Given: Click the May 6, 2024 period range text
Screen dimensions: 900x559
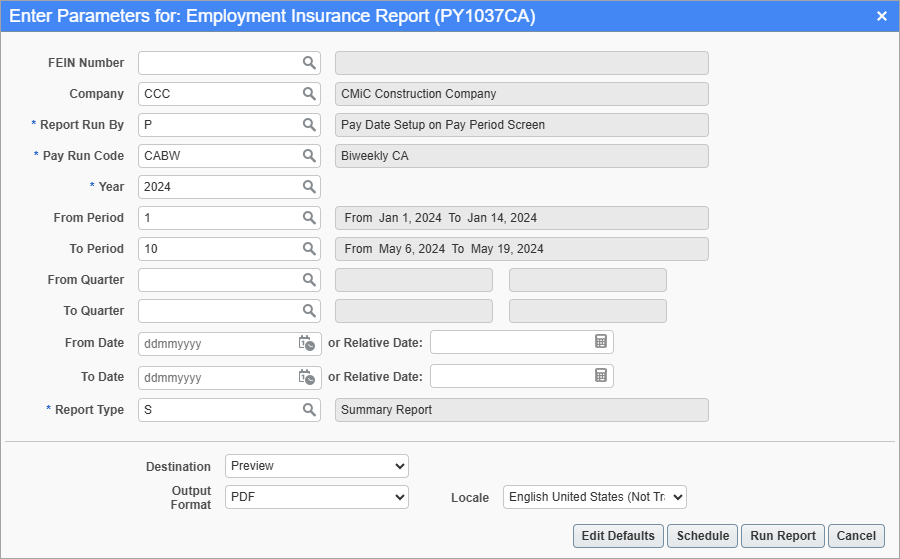Looking at the screenshot, I should click(x=444, y=249).
